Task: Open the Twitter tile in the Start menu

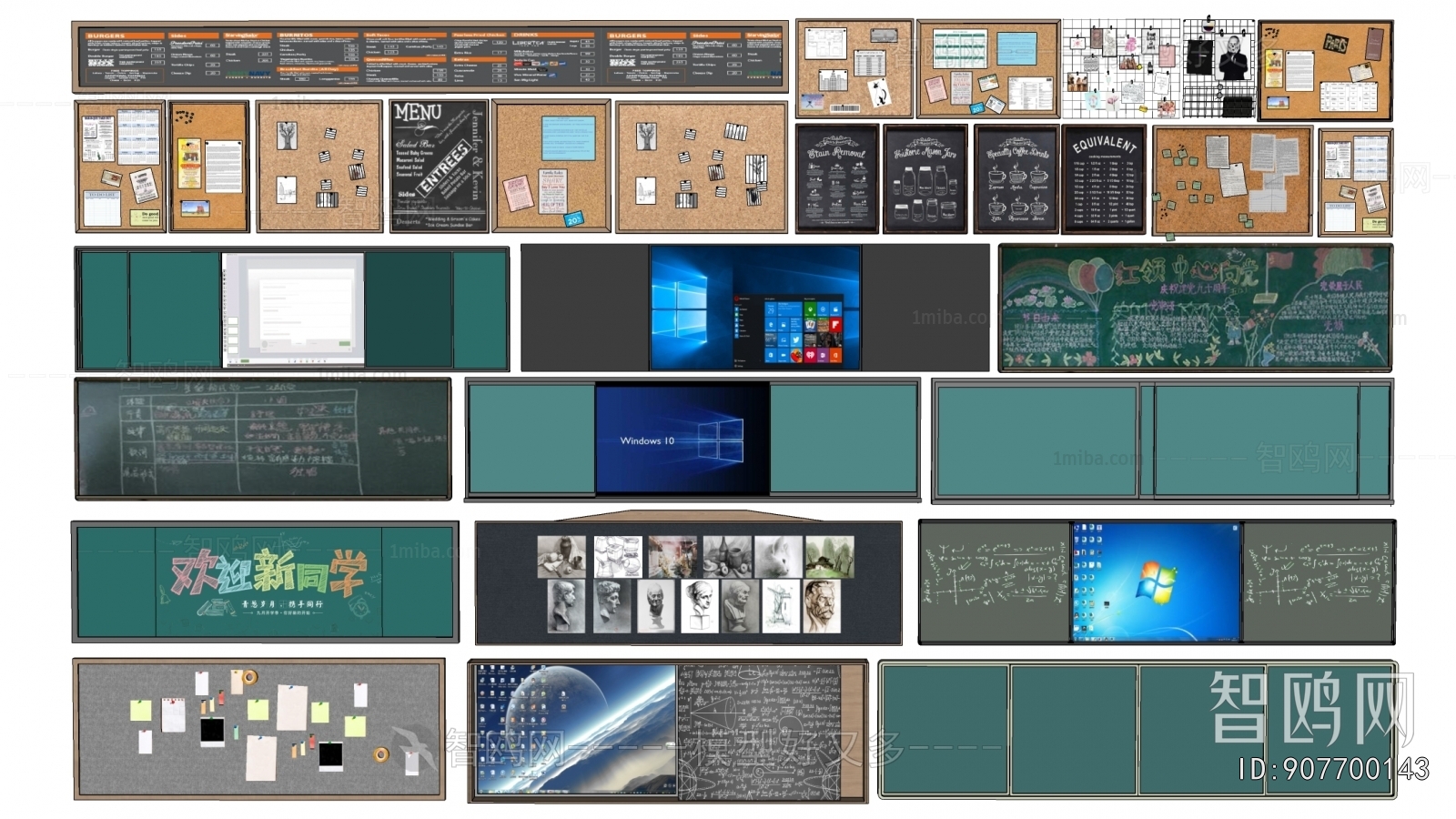Action: click(796, 339)
